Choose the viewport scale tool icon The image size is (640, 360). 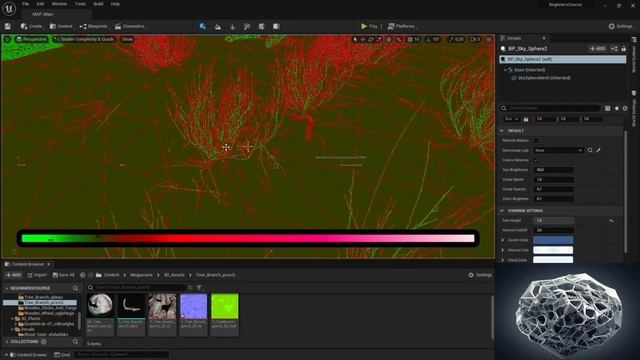coord(378,39)
